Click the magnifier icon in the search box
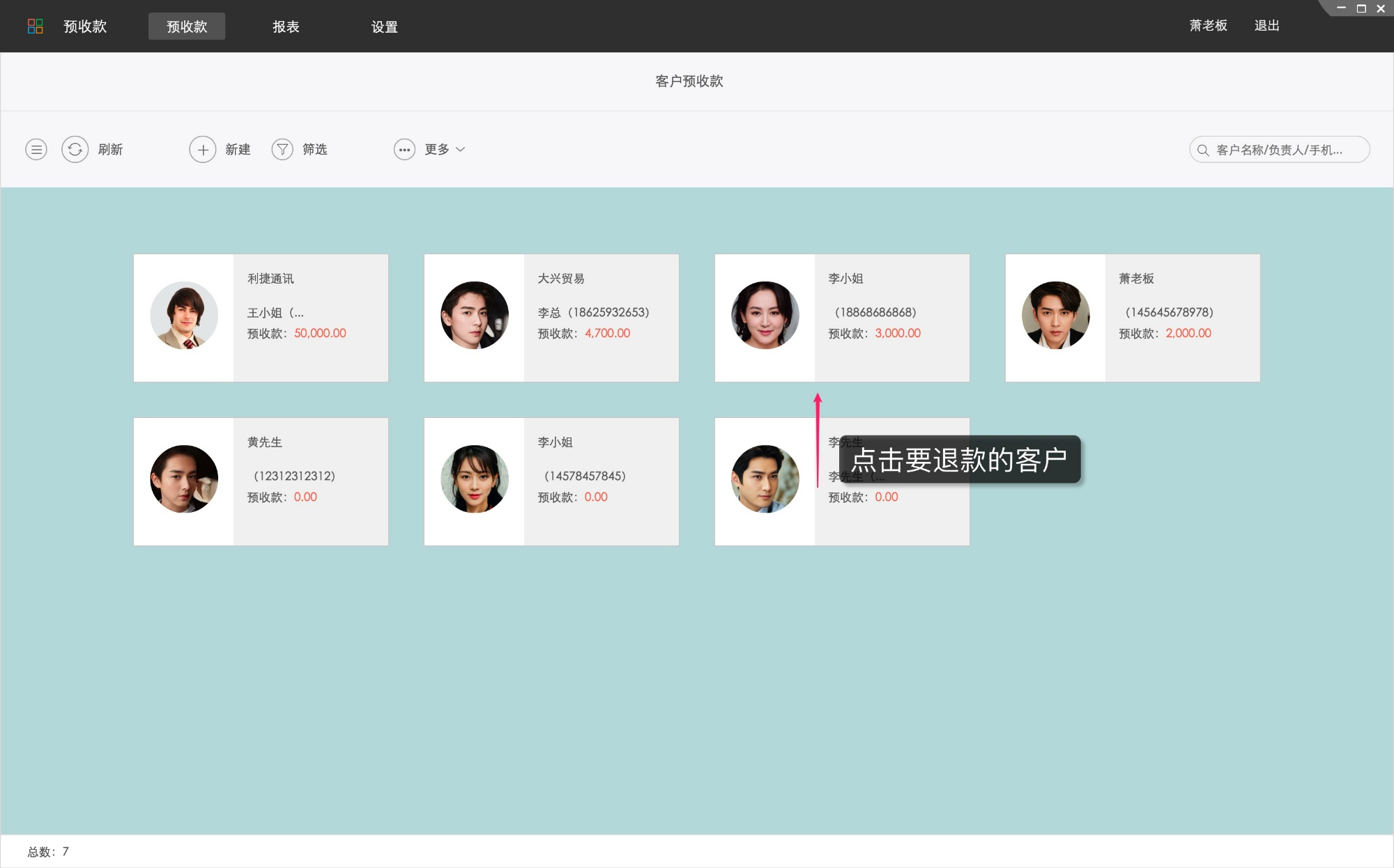This screenshot has height=868, width=1394. coord(1203,149)
